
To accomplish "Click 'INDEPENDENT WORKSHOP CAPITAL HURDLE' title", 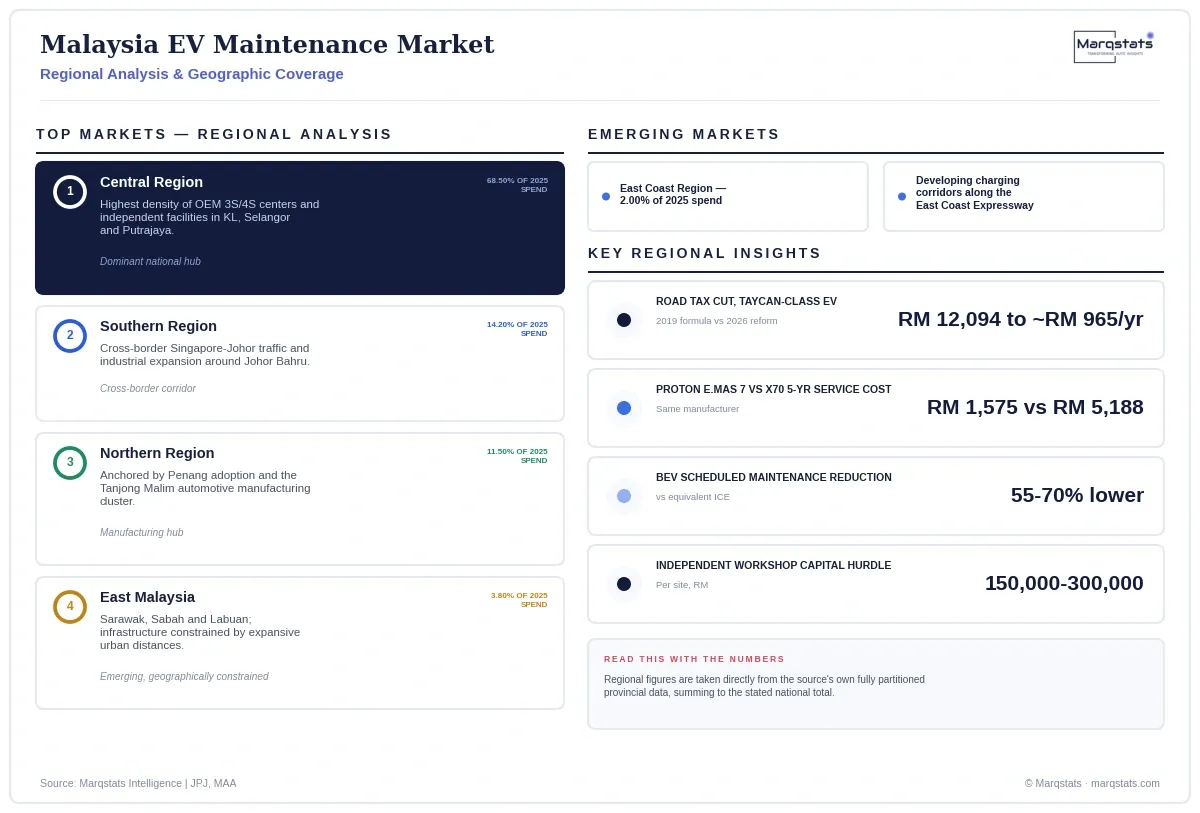I will click(x=773, y=565).
